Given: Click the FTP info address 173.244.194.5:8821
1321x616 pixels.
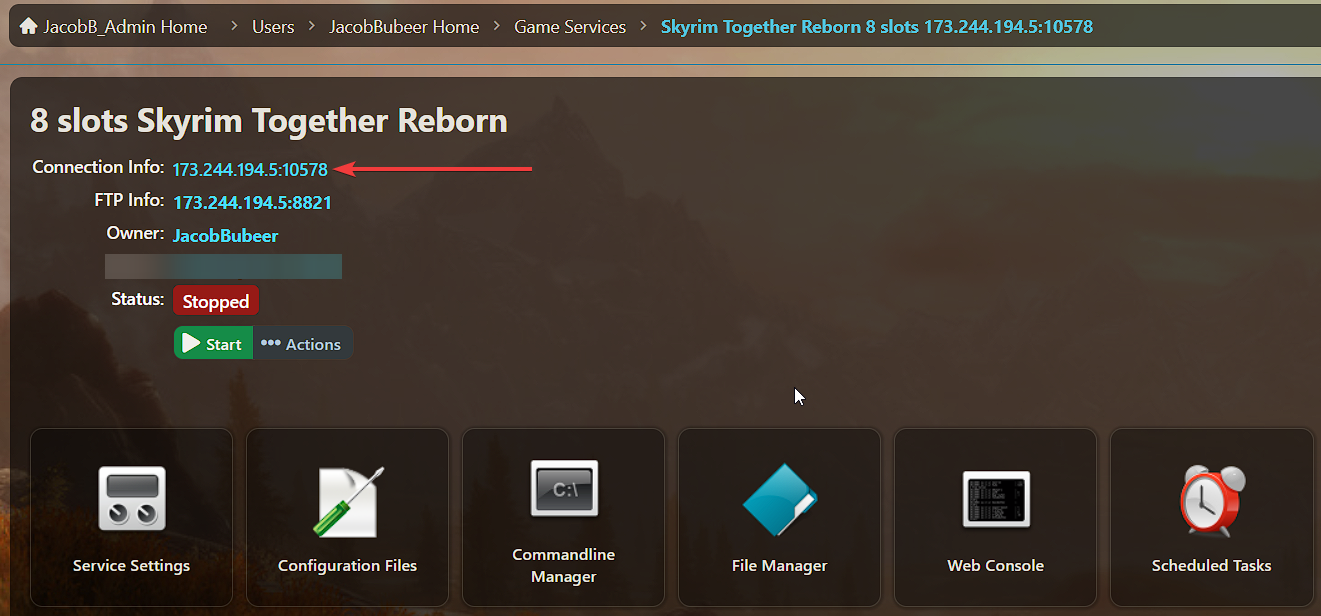Looking at the screenshot, I should (x=252, y=203).
